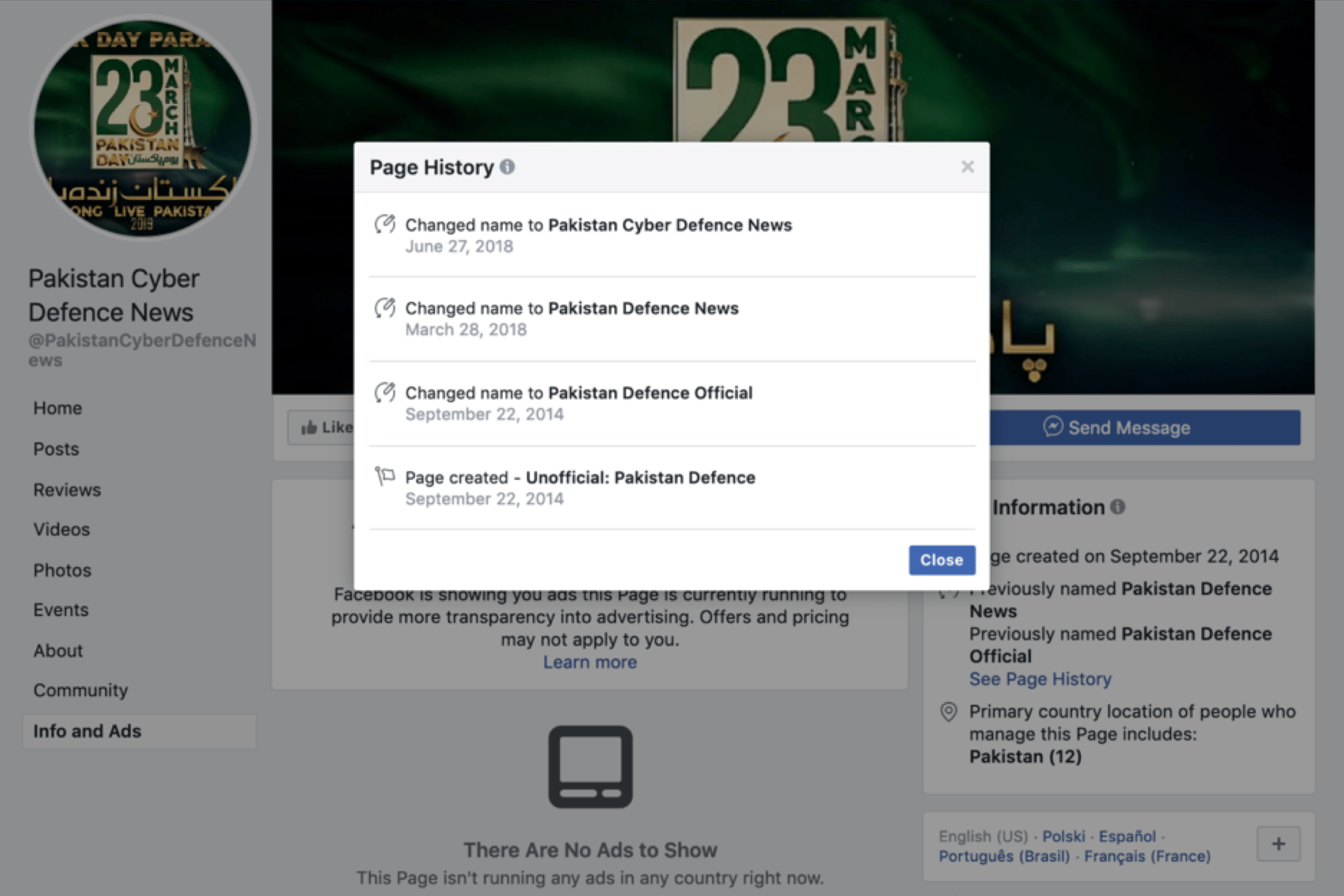This screenshot has width=1344, height=896.
Task: Switch language to Português (Brasil)
Action: pyautogui.click(x=1004, y=856)
